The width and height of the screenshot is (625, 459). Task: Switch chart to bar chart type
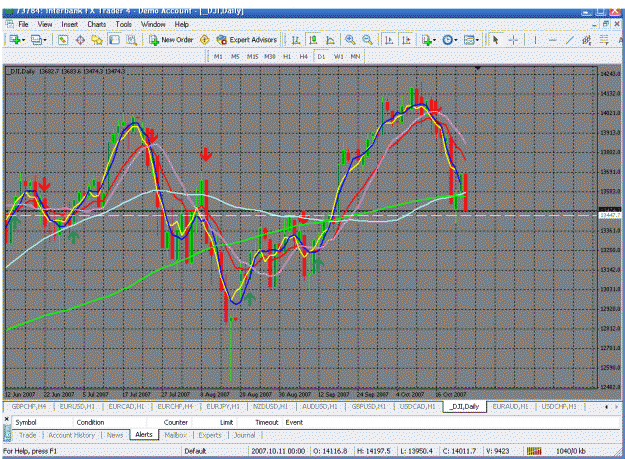coord(296,40)
